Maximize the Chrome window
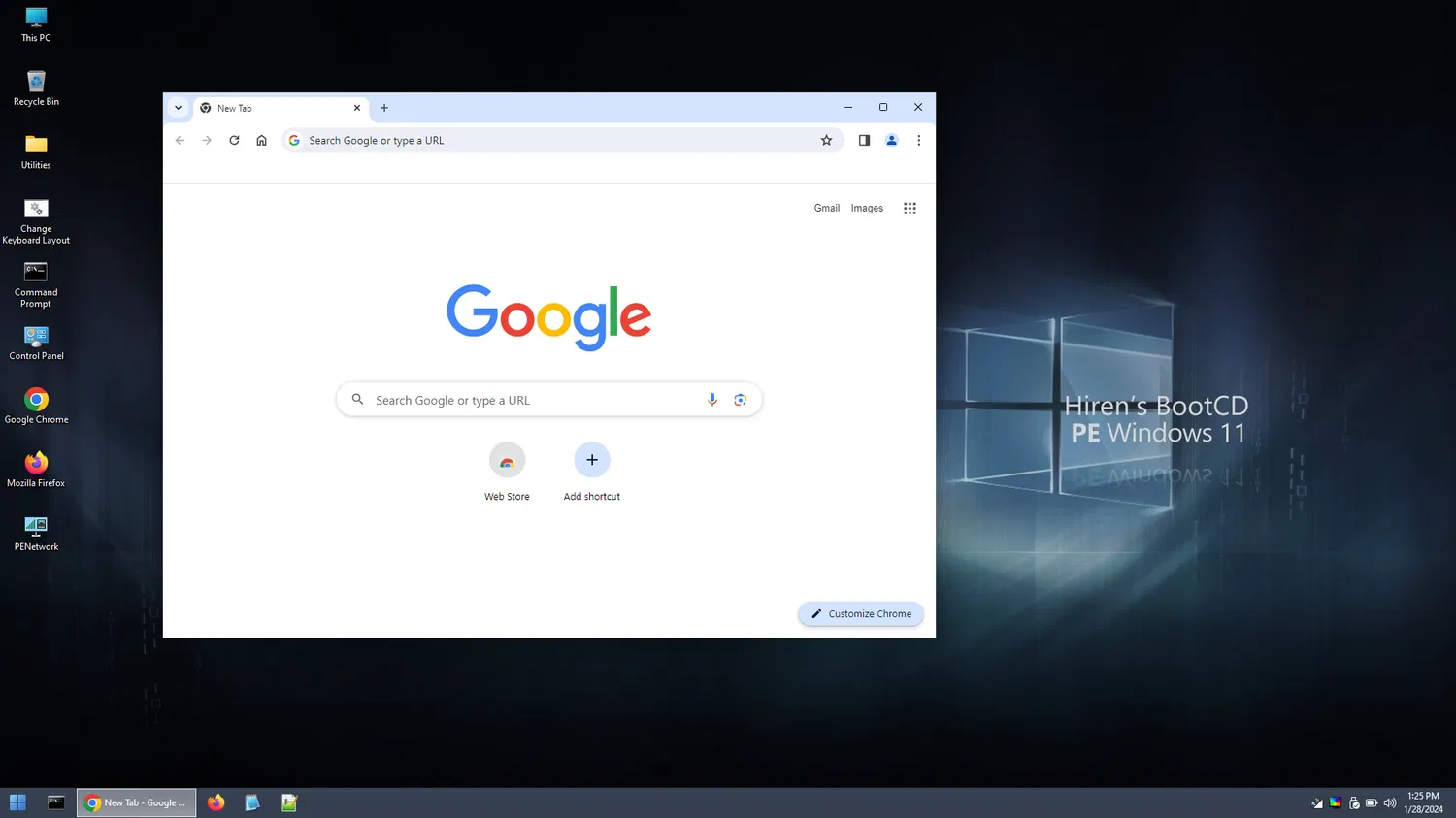The image size is (1456, 818). pos(883,107)
